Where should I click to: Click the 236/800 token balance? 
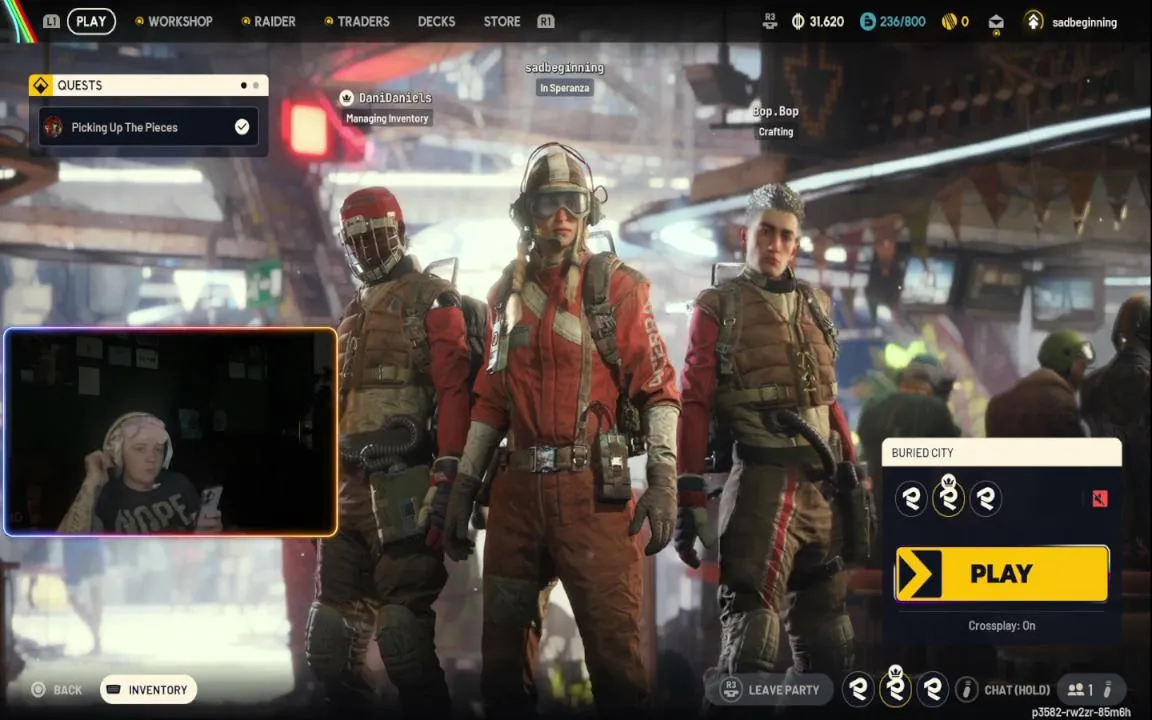tap(903, 21)
